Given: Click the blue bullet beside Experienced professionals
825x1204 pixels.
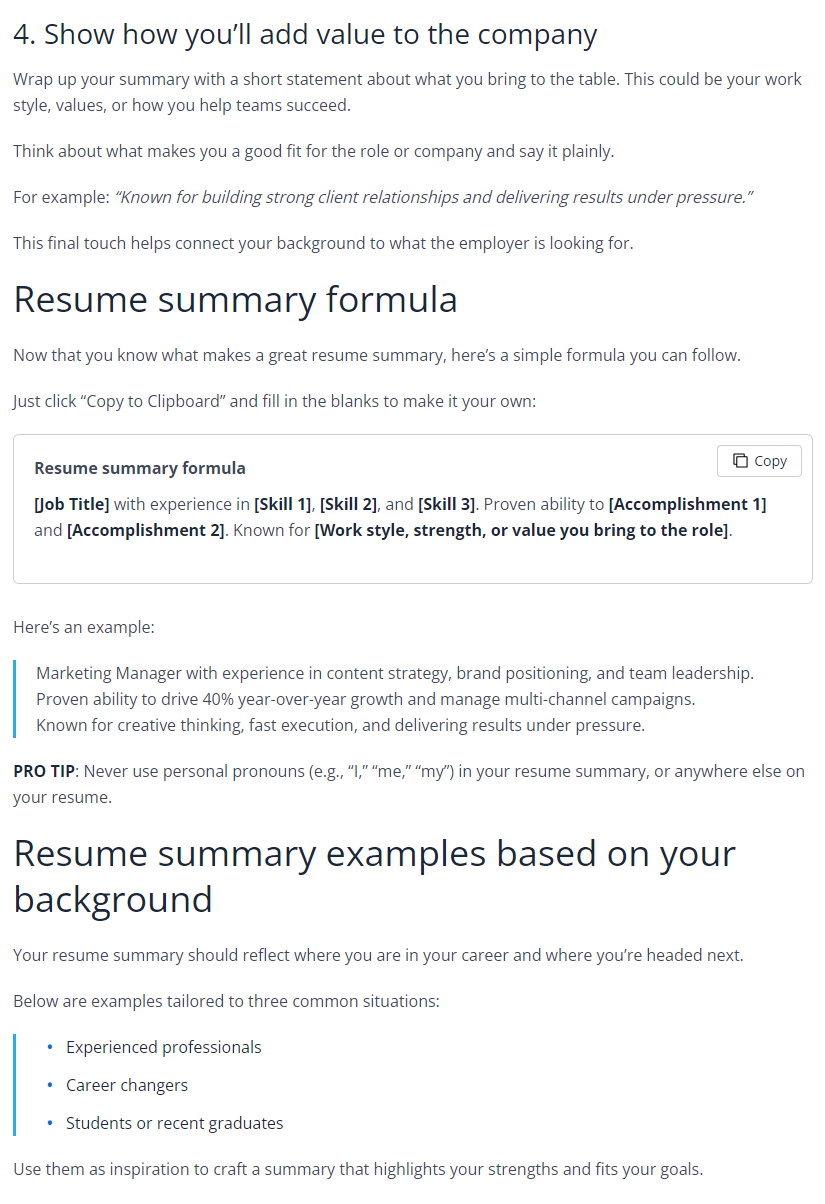Looking at the screenshot, I should [48, 1047].
